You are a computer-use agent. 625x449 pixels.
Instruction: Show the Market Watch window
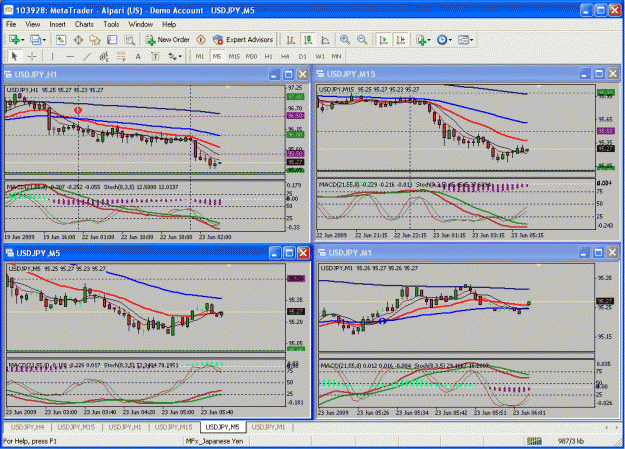[x=61, y=39]
